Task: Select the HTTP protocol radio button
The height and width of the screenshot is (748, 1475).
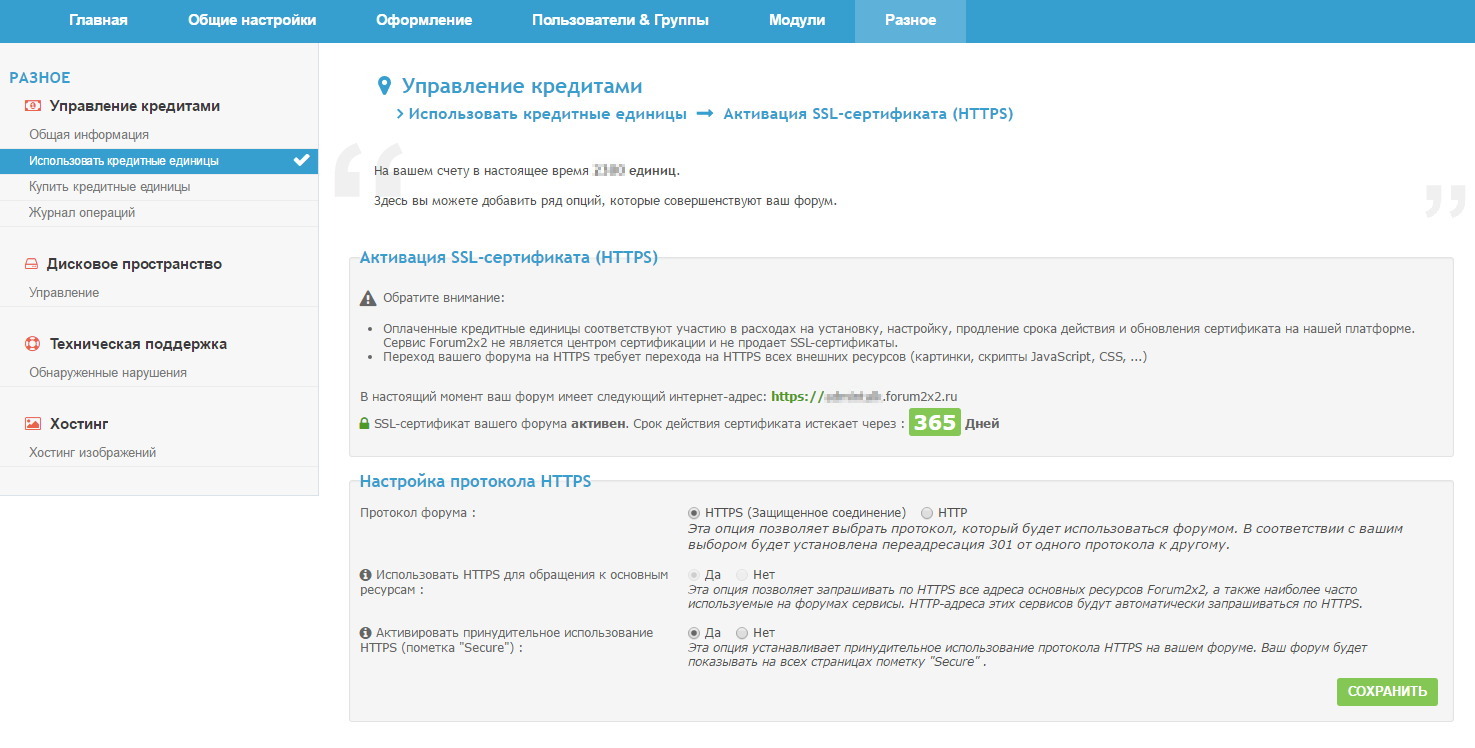Action: [x=927, y=513]
